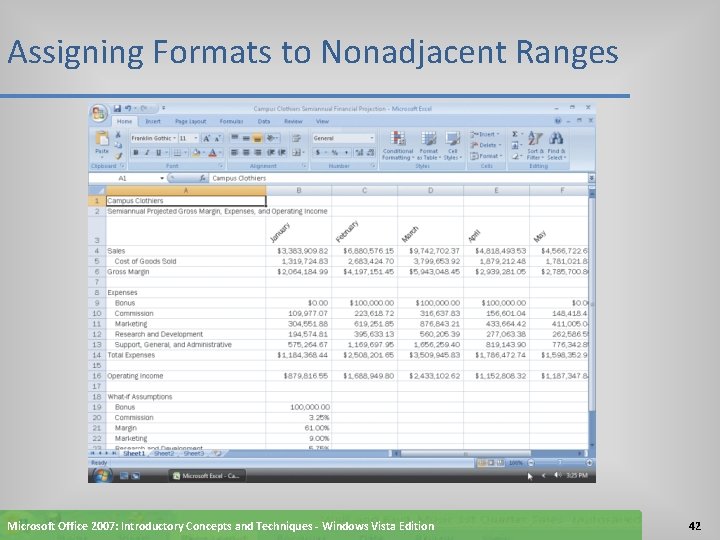Viewport: 720px width, 540px height.
Task: Click the Format Painter brush icon
Action: (x=118, y=156)
